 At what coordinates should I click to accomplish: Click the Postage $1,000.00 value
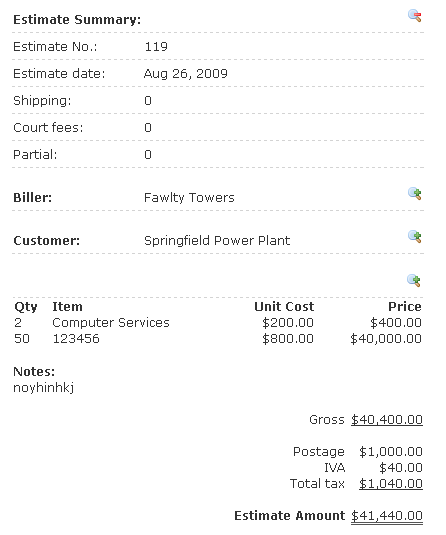[391, 452]
